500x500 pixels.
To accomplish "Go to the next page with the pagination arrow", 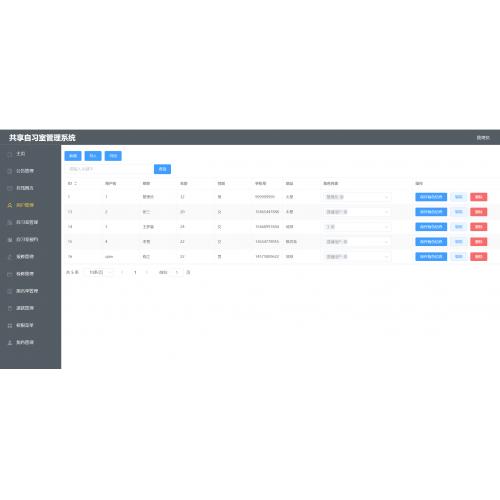I will point(147,272).
